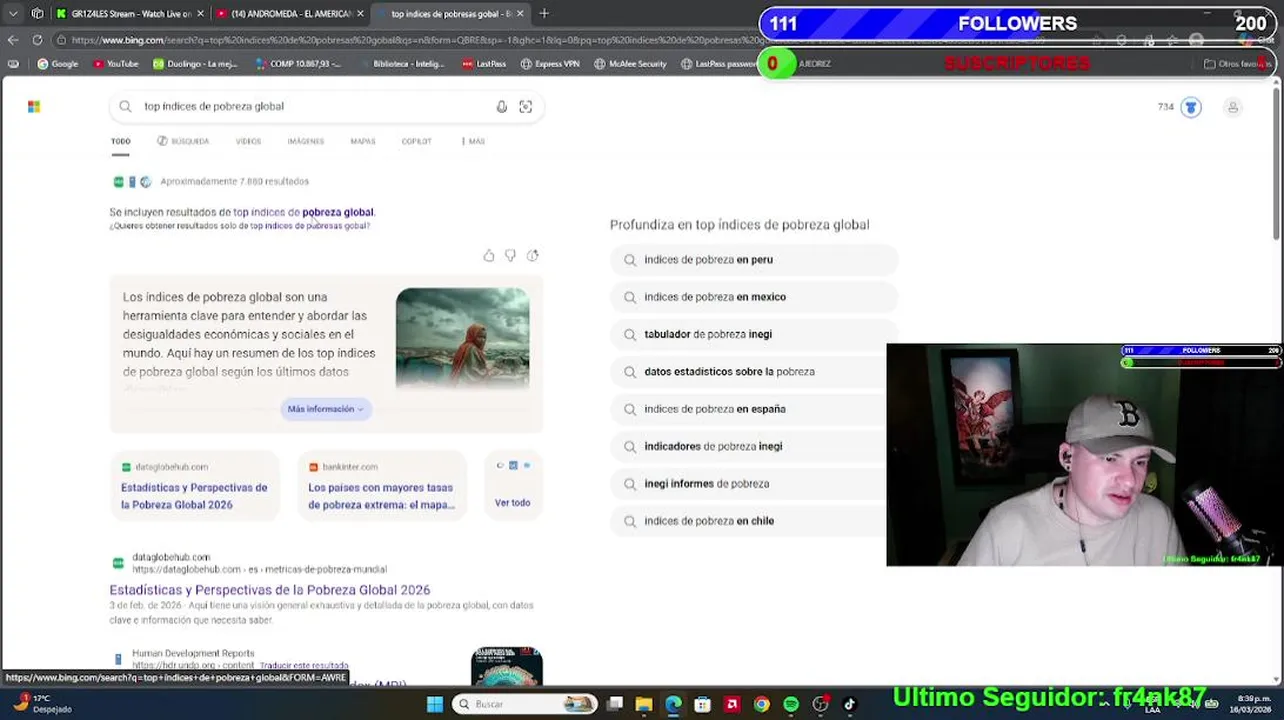Open Spotify from taskbar

(x=791, y=704)
